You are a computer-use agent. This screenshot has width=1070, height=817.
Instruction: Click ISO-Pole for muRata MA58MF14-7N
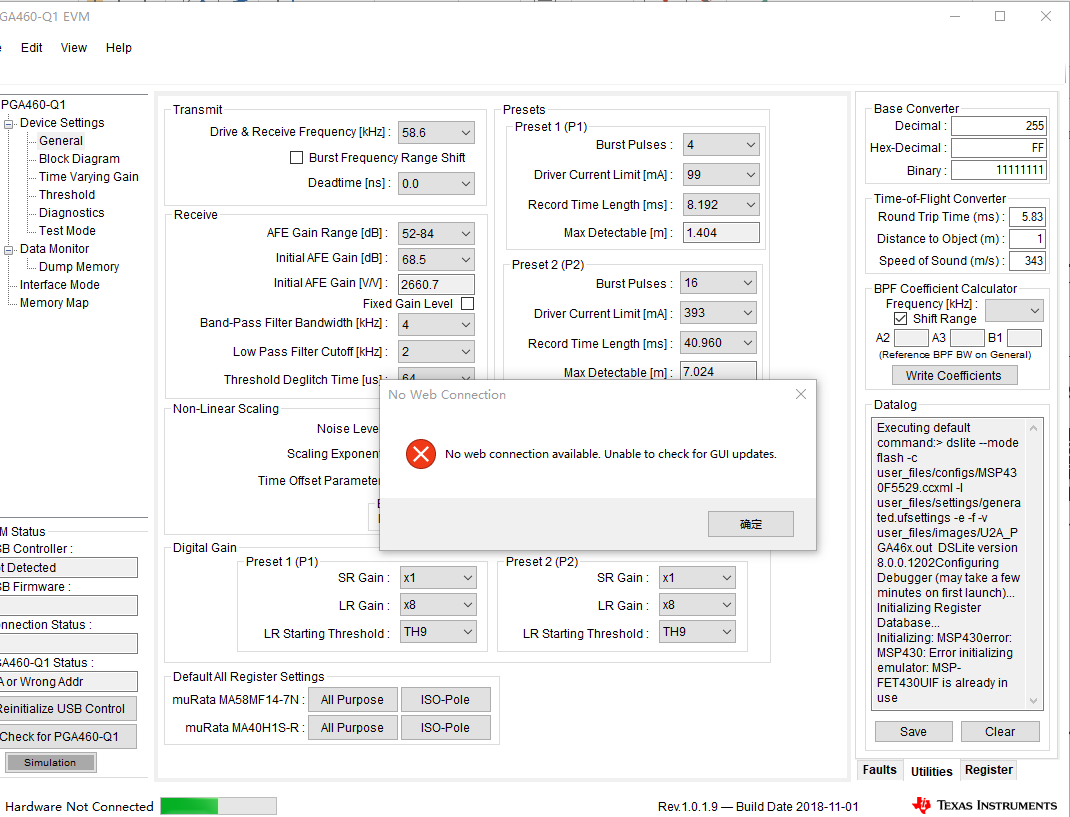click(x=445, y=700)
